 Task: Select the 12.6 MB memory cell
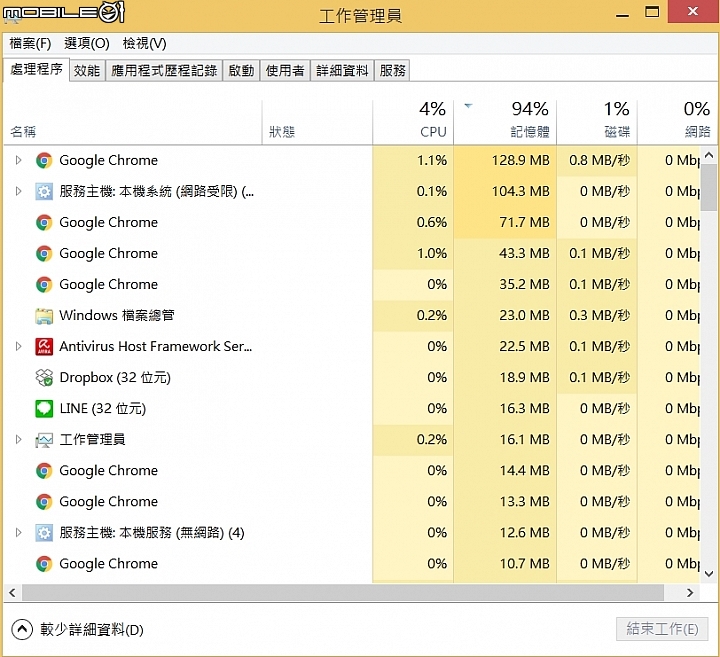(505, 533)
